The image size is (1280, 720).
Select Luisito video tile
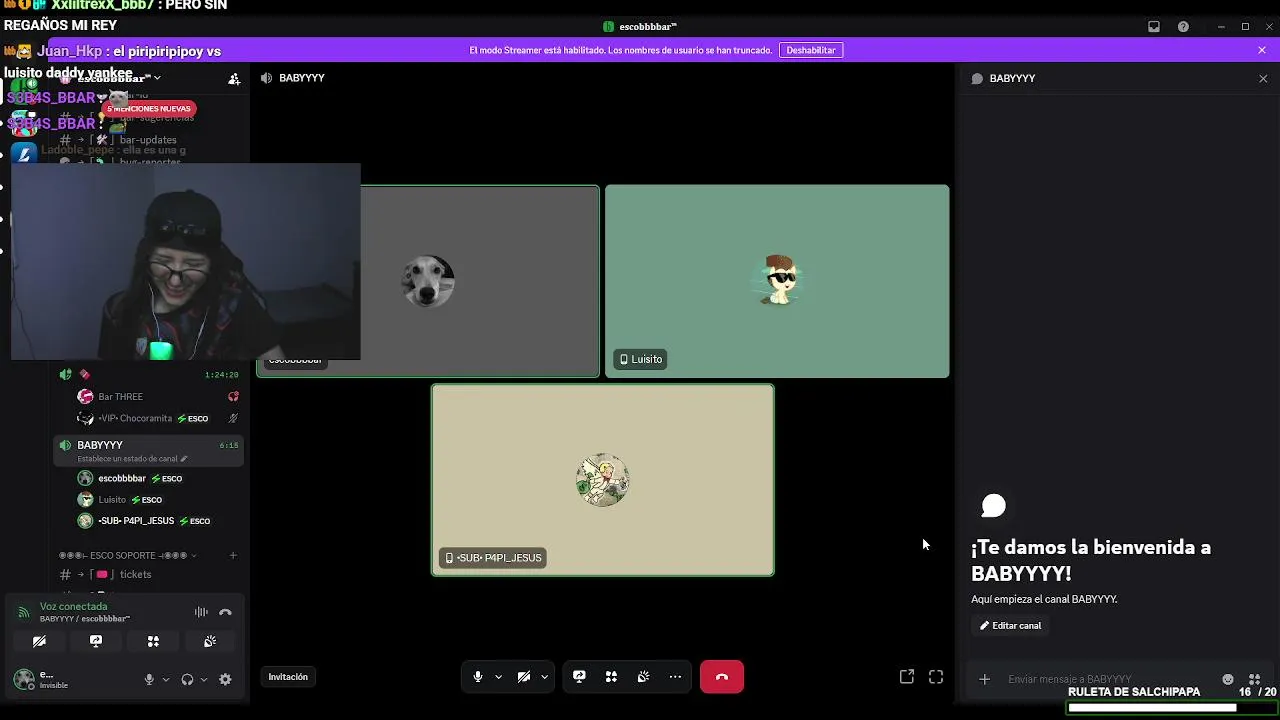[777, 281]
